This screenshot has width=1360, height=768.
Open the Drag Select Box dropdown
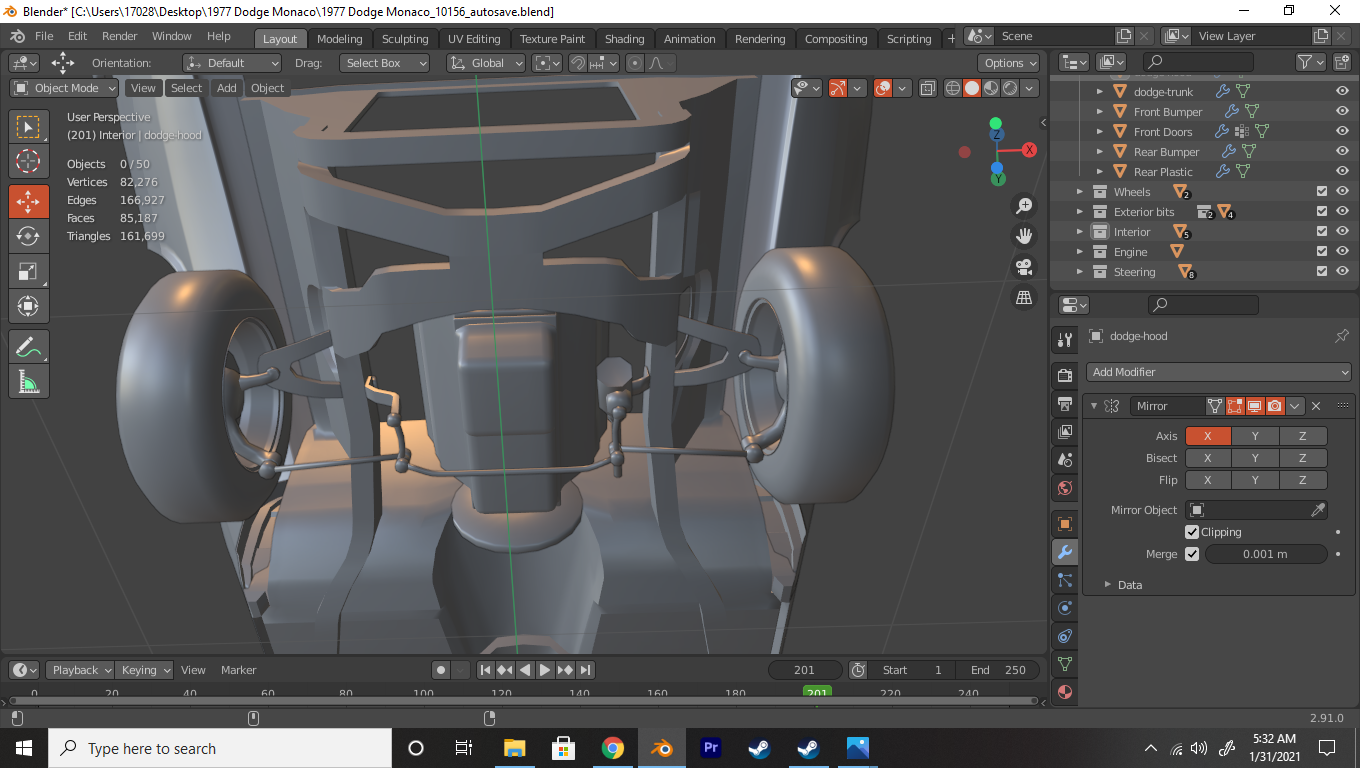click(384, 63)
